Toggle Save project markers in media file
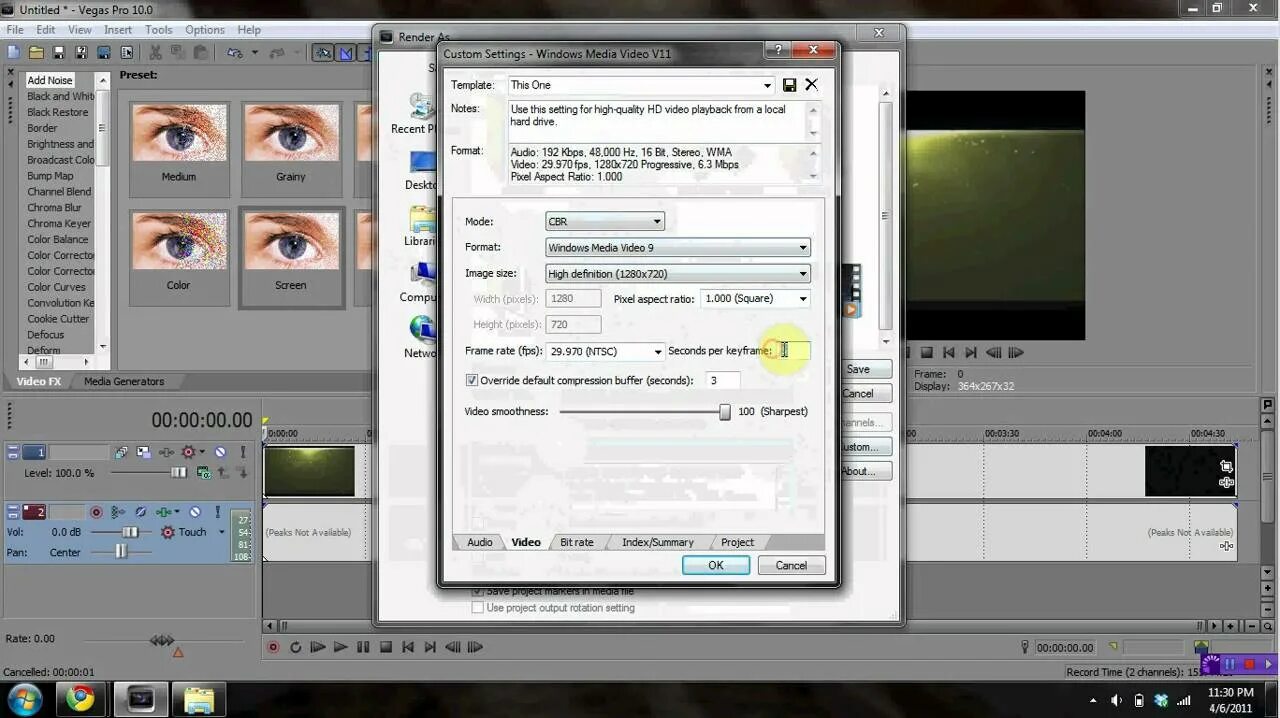Image resolution: width=1280 pixels, height=718 pixels. pos(477,591)
